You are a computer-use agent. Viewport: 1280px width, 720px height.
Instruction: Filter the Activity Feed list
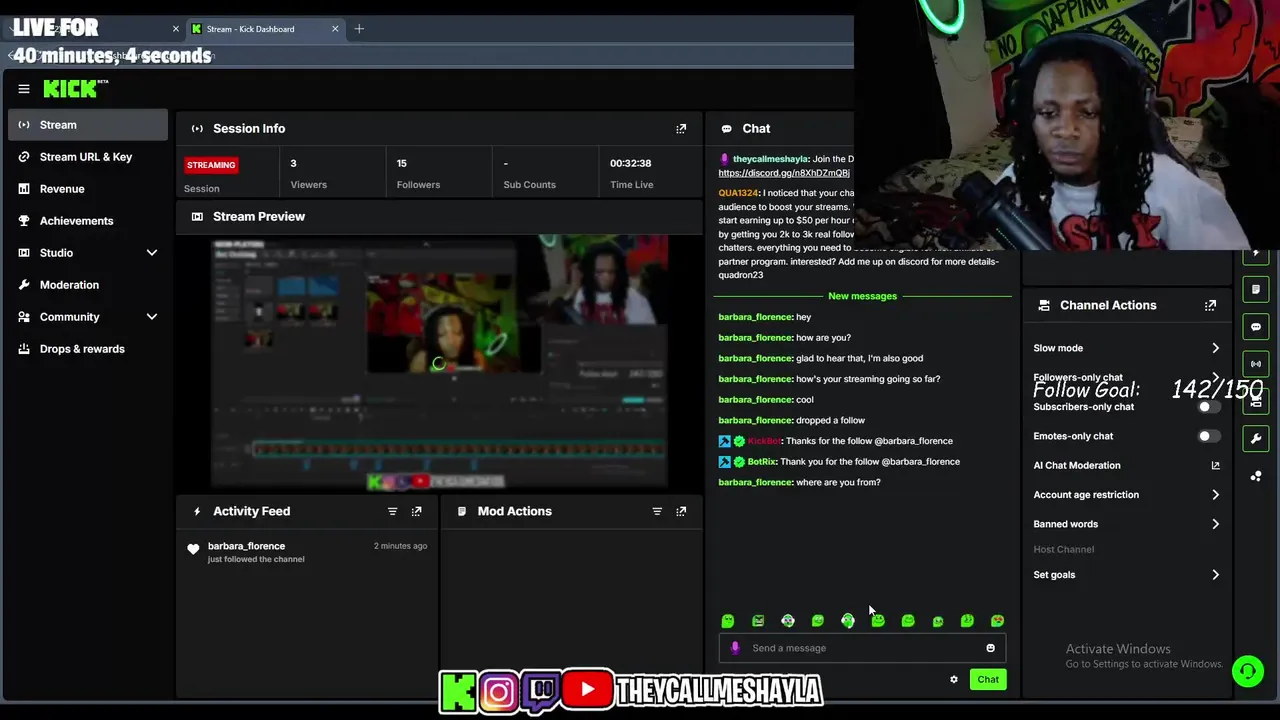click(x=392, y=511)
